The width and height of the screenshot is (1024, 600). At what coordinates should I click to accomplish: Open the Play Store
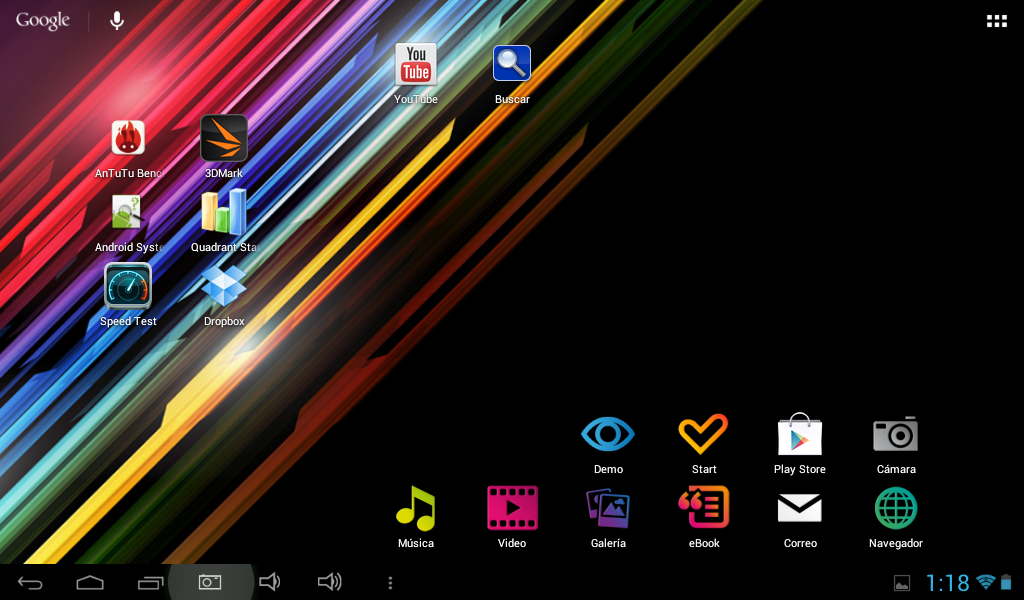point(799,436)
